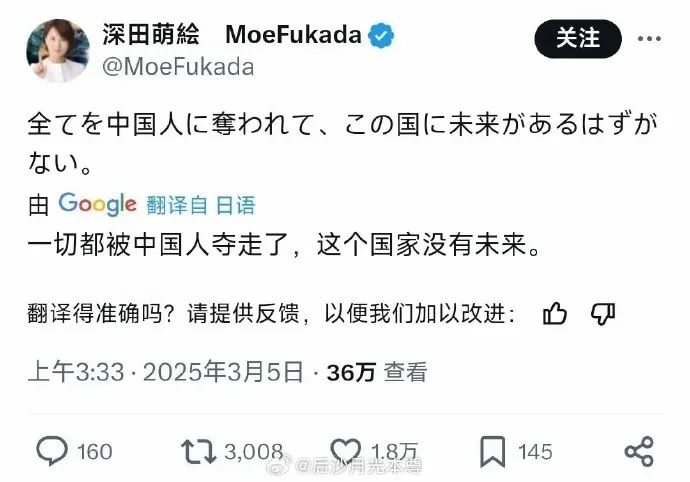This screenshot has width=690, height=482.
Task: Click the Google translate logo
Action: [97, 204]
